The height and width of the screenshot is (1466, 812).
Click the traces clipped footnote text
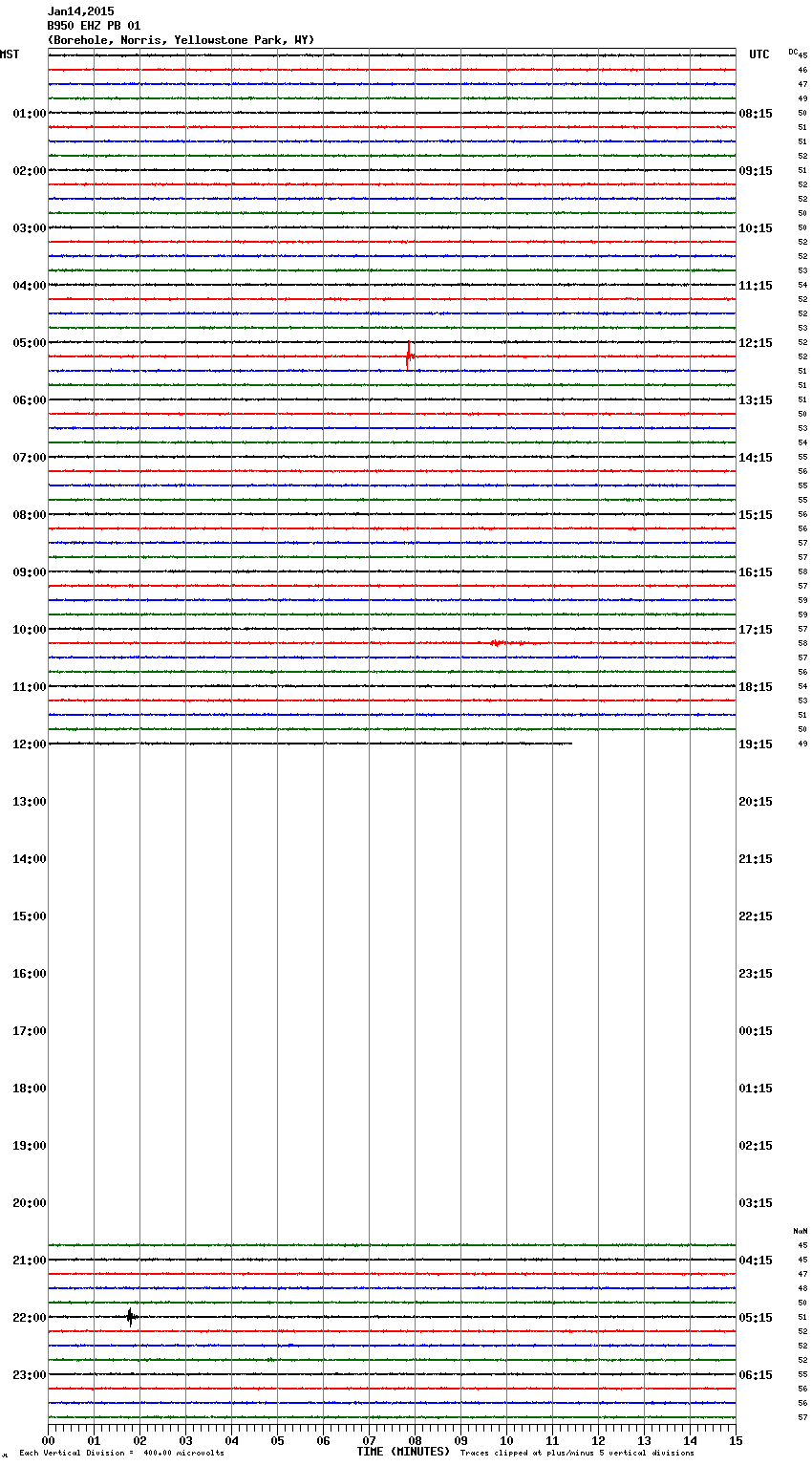click(577, 1453)
